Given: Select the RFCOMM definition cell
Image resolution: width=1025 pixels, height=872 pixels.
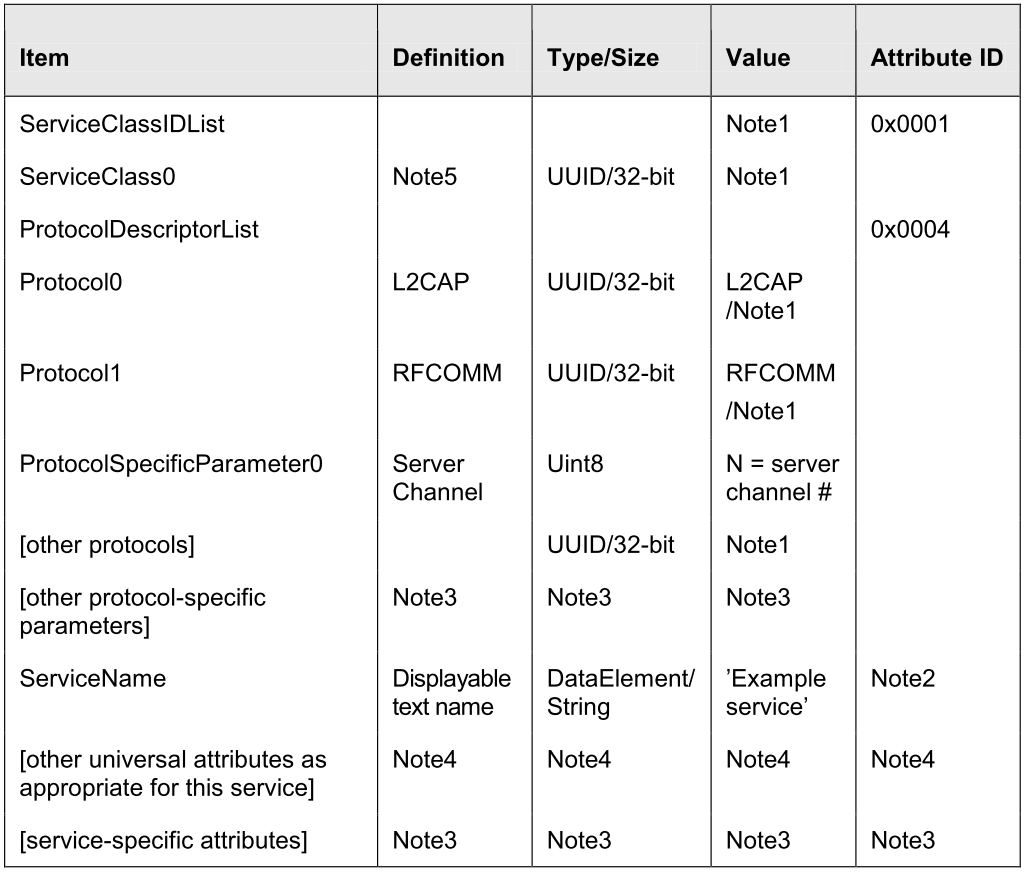Looking at the screenshot, I should [x=447, y=373].
